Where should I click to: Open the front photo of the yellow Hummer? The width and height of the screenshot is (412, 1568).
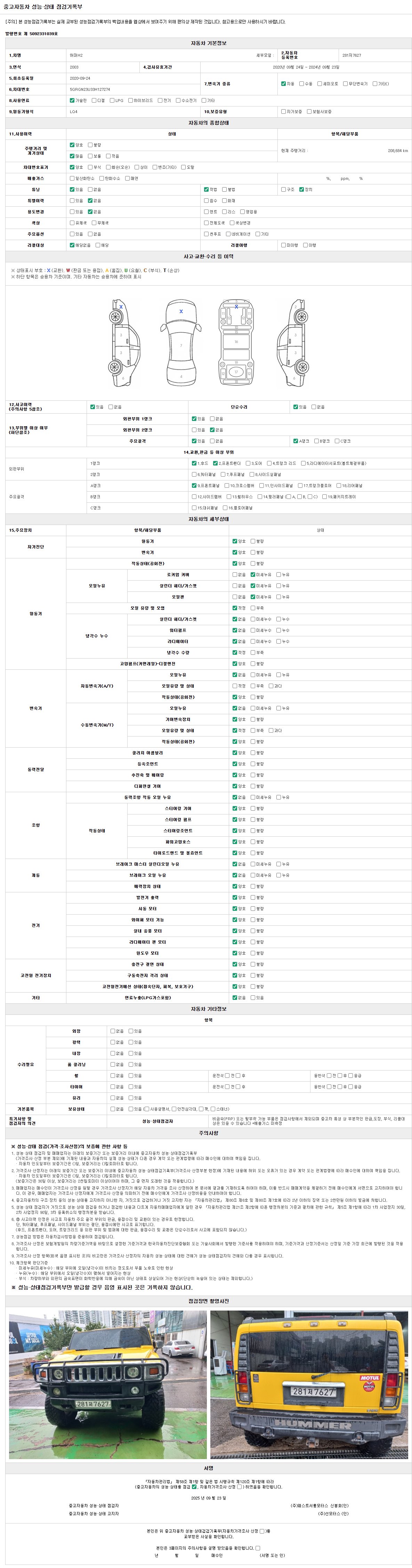[x=107, y=1385]
